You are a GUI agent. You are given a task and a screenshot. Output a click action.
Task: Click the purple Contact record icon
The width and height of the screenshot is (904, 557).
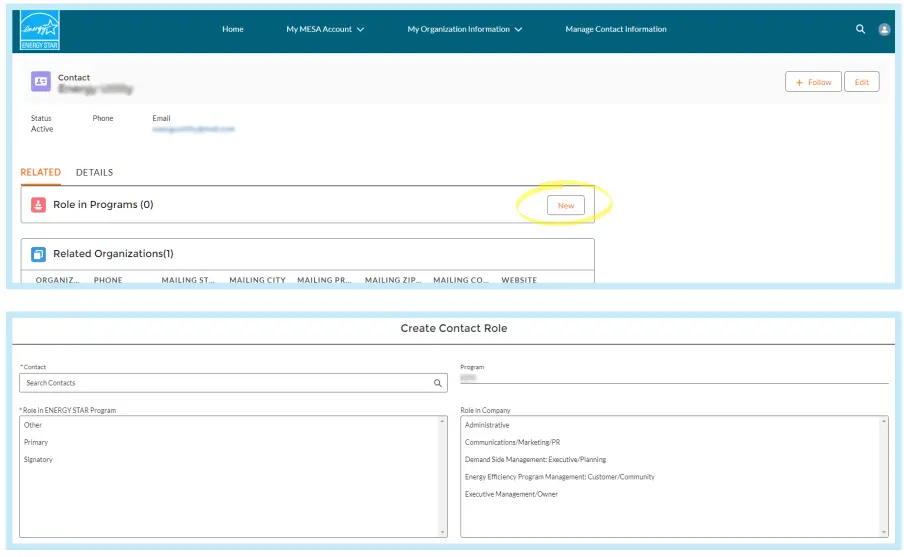(40, 82)
